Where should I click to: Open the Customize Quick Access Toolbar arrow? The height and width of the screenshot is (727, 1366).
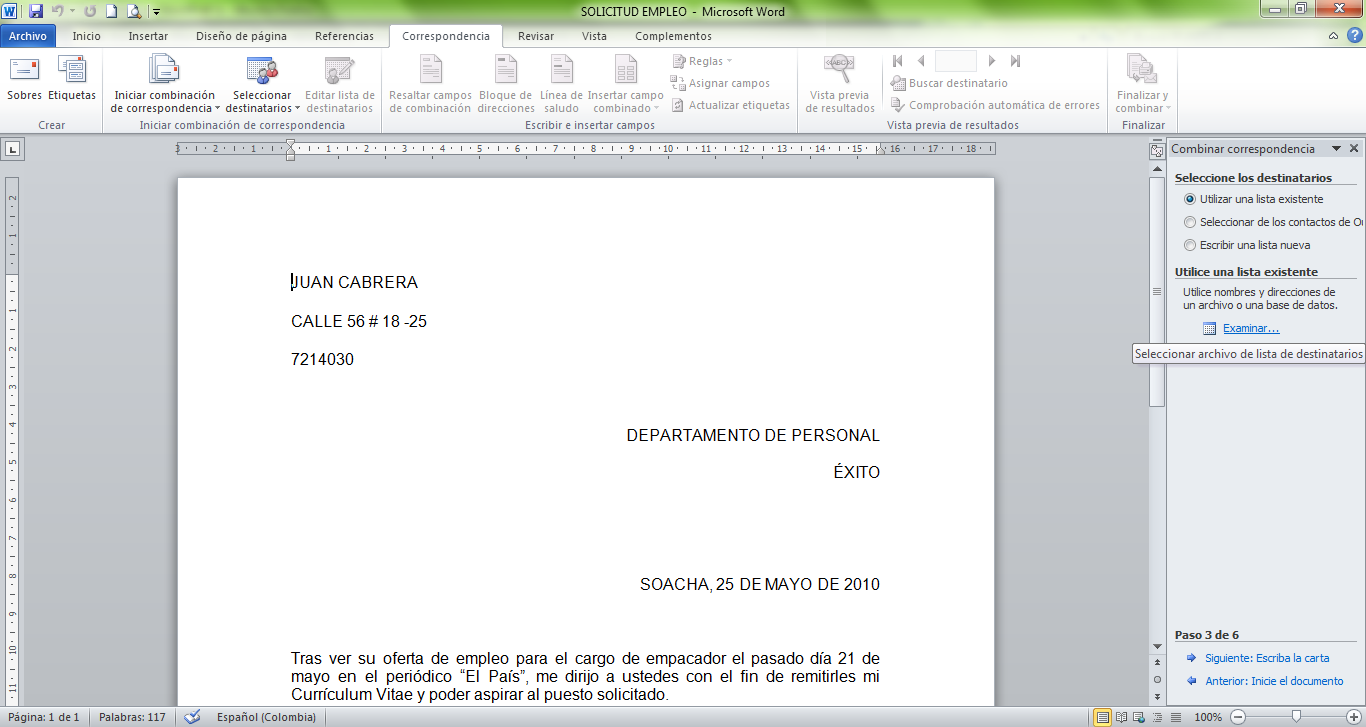point(157,13)
